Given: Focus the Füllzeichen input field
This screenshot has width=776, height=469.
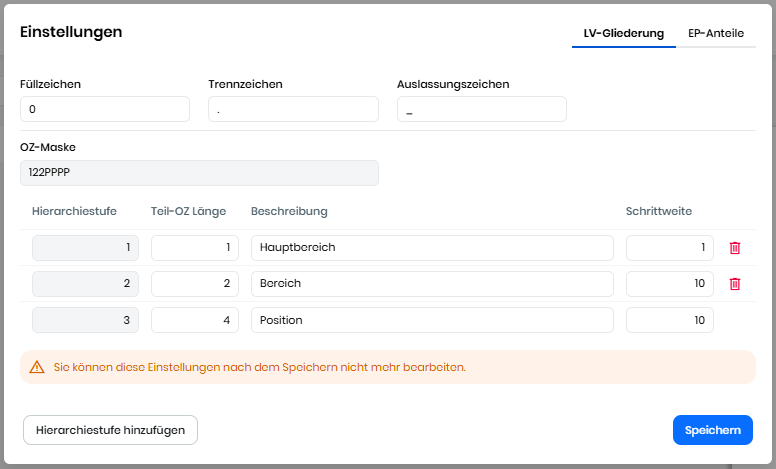Looking at the screenshot, I should click(105, 109).
